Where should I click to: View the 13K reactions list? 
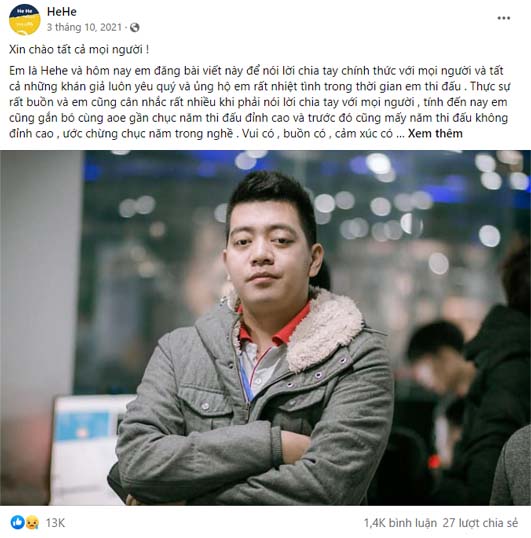click(55, 523)
